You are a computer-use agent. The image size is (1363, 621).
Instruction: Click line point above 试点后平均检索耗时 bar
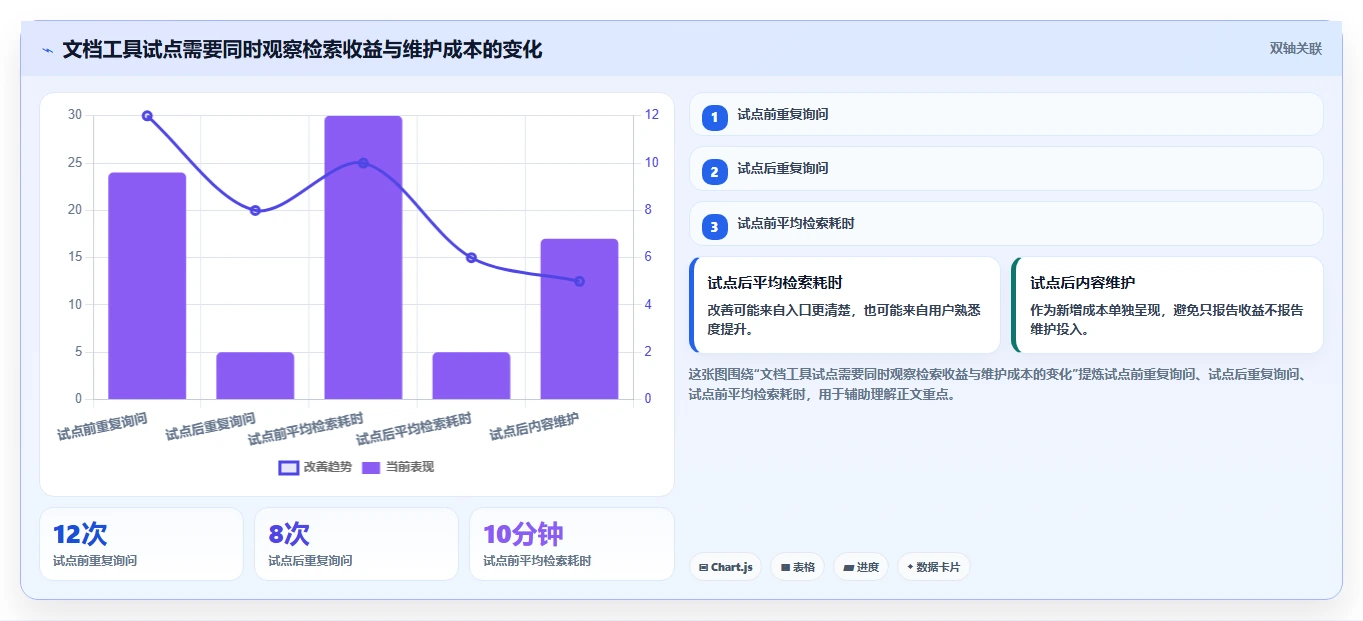(x=471, y=257)
